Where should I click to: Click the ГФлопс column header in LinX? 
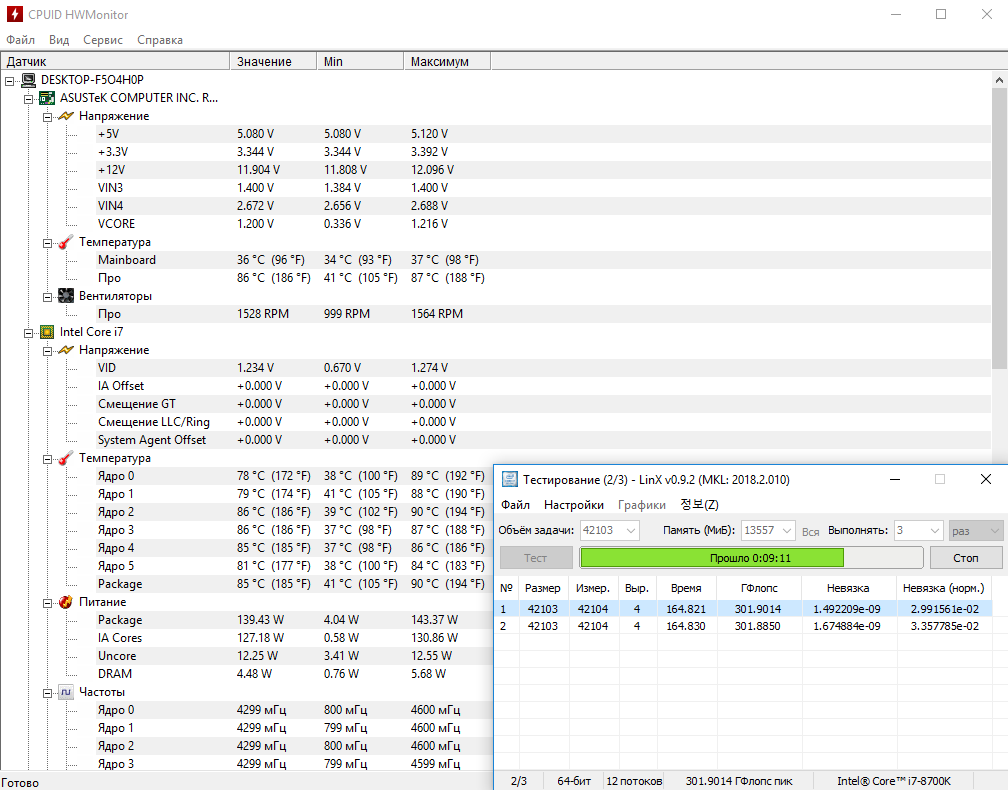759,588
